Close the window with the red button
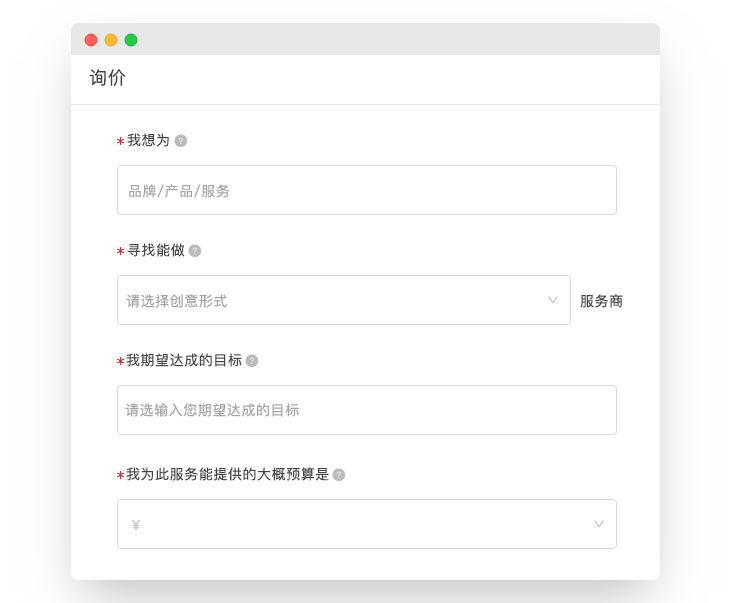The width and height of the screenshot is (731, 603). 91,40
